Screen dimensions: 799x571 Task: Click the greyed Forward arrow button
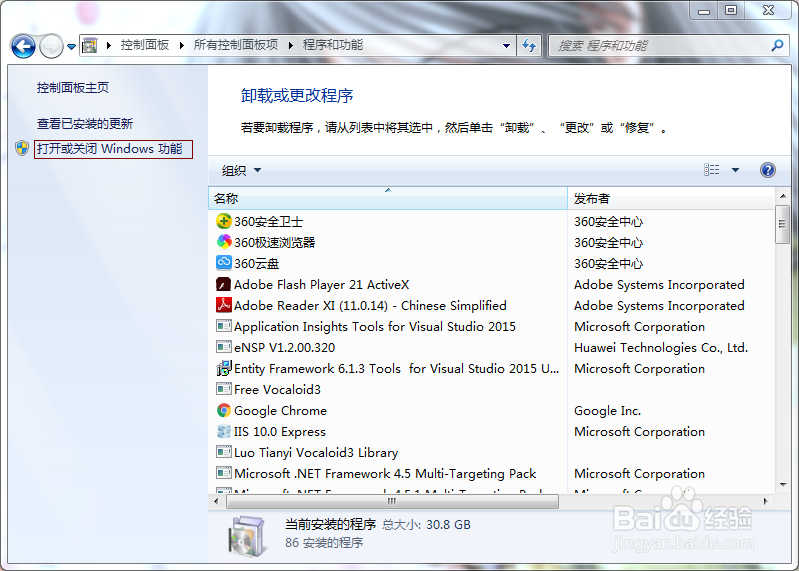pyautogui.click(x=51, y=46)
